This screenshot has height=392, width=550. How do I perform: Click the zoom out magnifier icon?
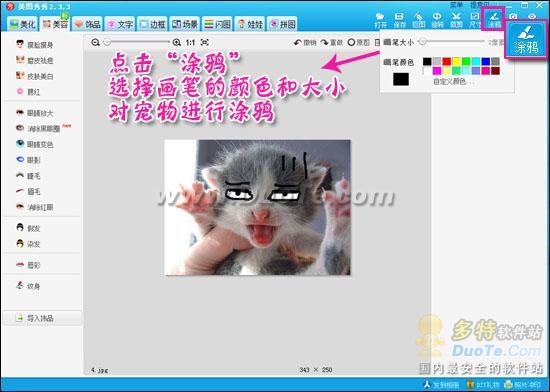[x=95, y=42]
